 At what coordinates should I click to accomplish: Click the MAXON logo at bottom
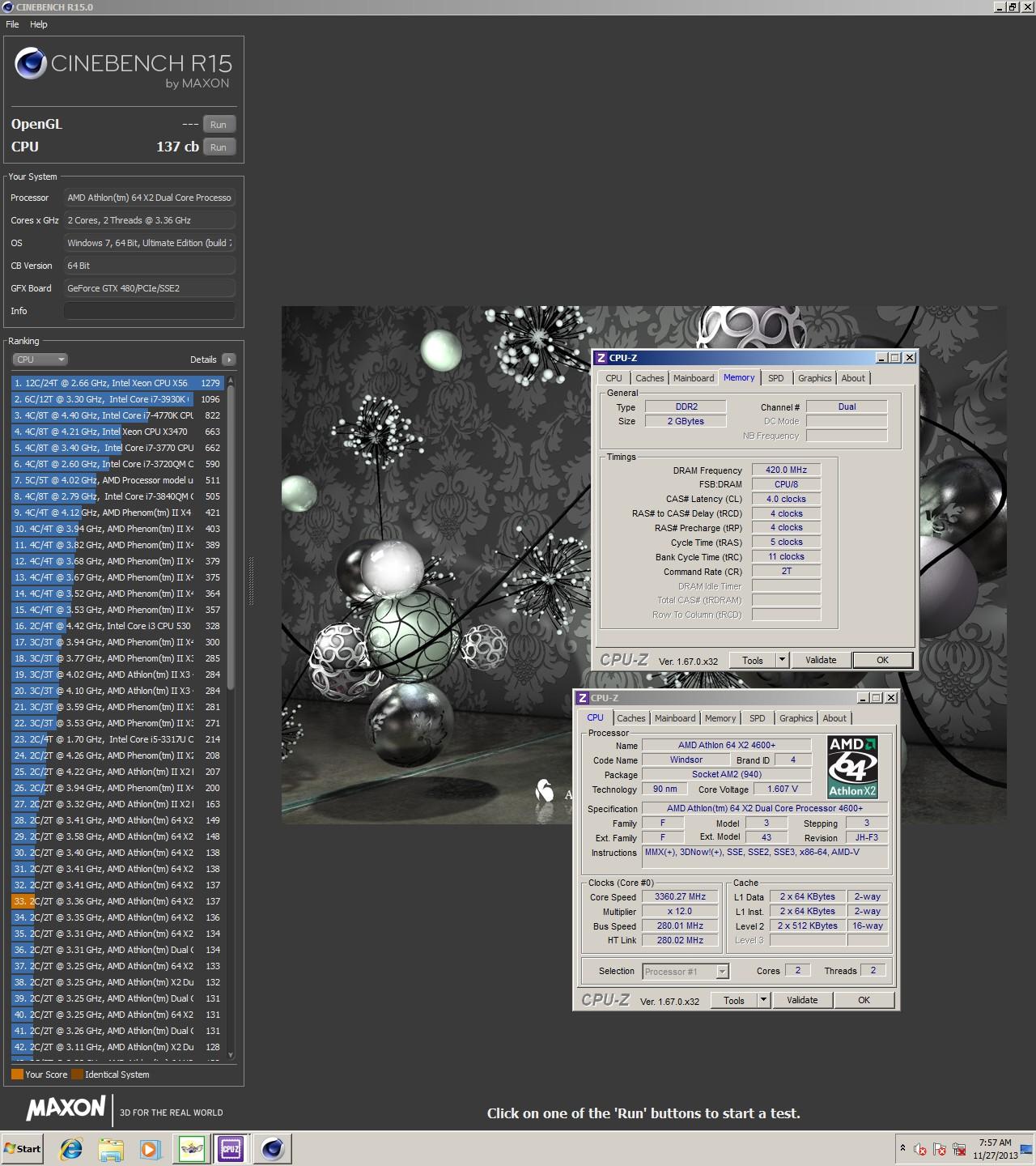coord(66,1109)
